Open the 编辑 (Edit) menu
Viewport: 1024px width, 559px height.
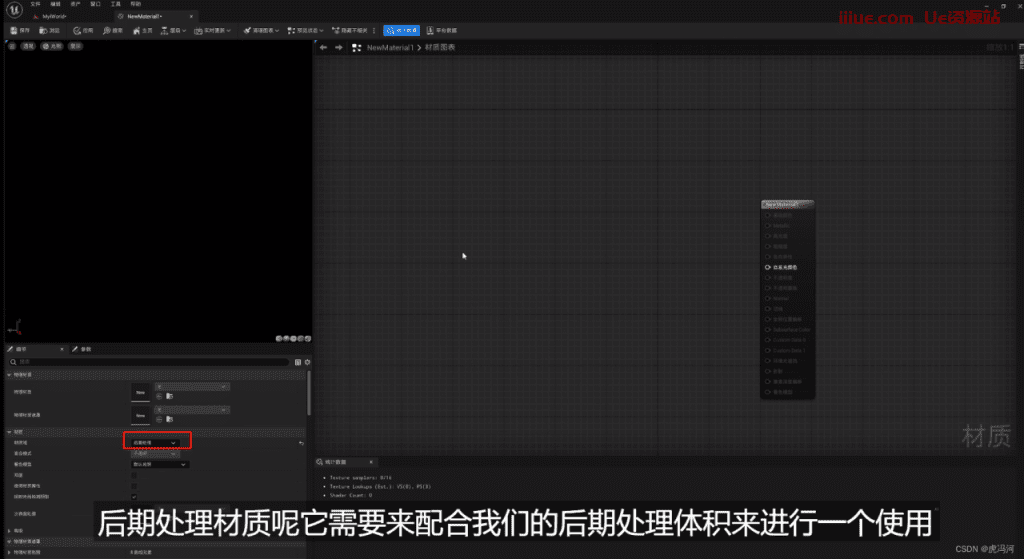click(56, 4)
